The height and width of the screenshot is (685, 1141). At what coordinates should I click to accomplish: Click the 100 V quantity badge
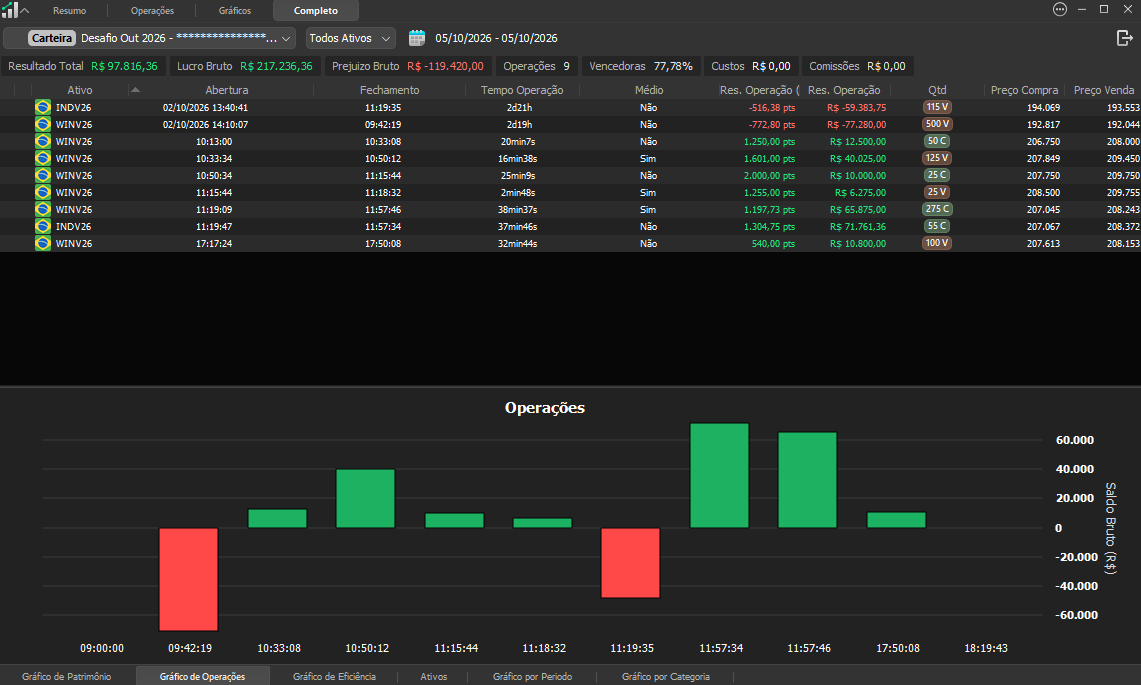[937, 243]
